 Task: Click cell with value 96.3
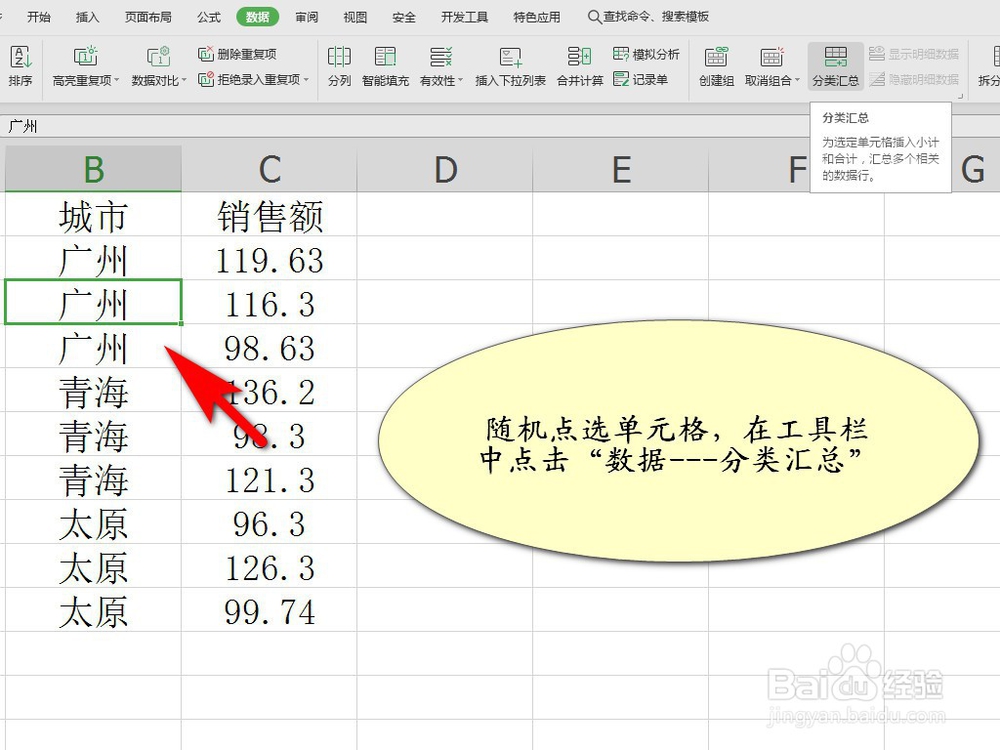[x=270, y=524]
